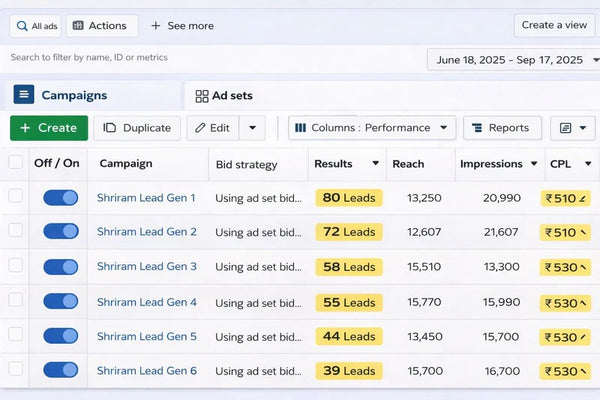Image resolution: width=600 pixels, height=400 pixels.
Task: Click the impressions value 16,700
Action: click(502, 371)
